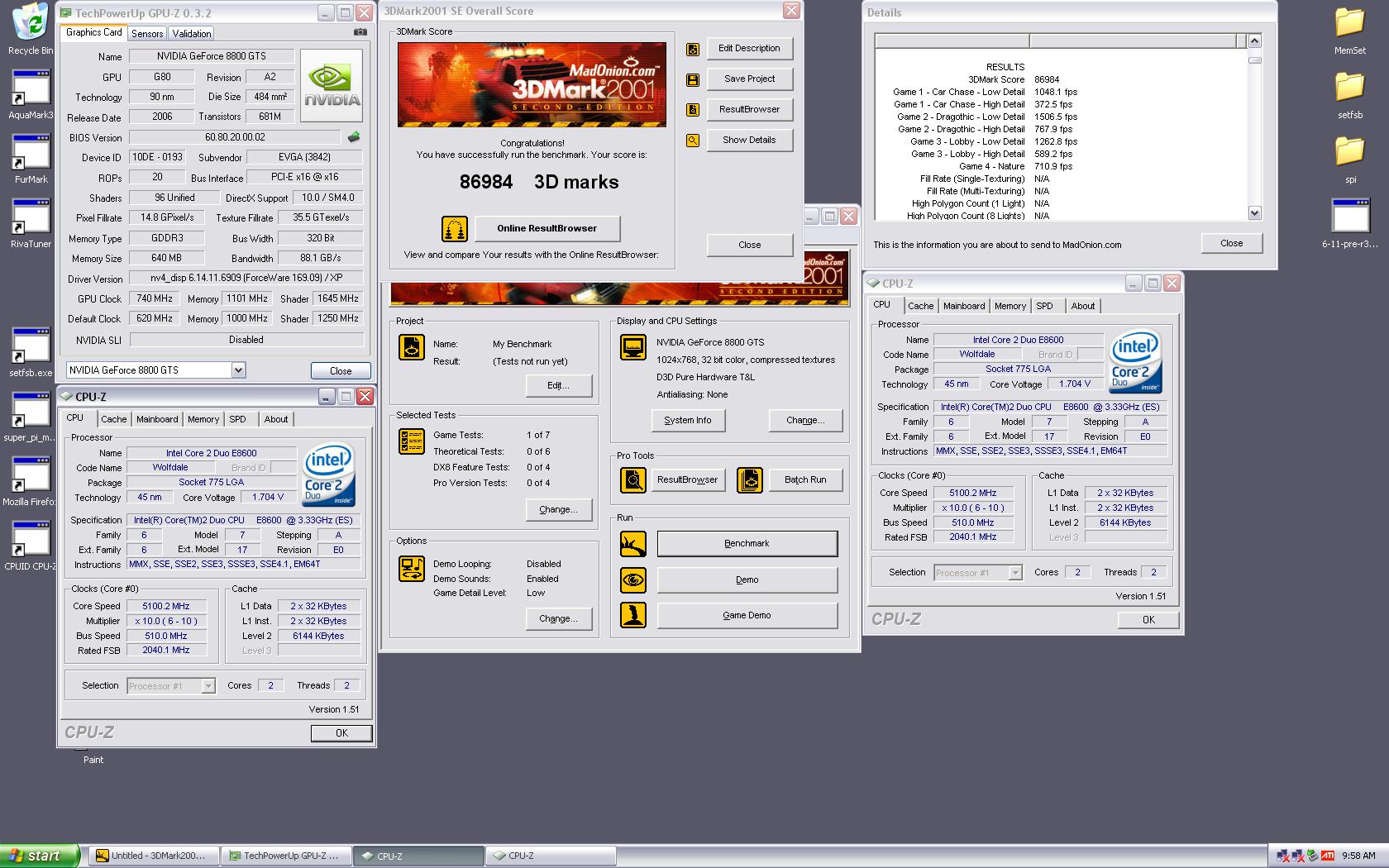Click the Benchmark run icon in 3DMark
The height and width of the screenshot is (868, 1389).
633,544
